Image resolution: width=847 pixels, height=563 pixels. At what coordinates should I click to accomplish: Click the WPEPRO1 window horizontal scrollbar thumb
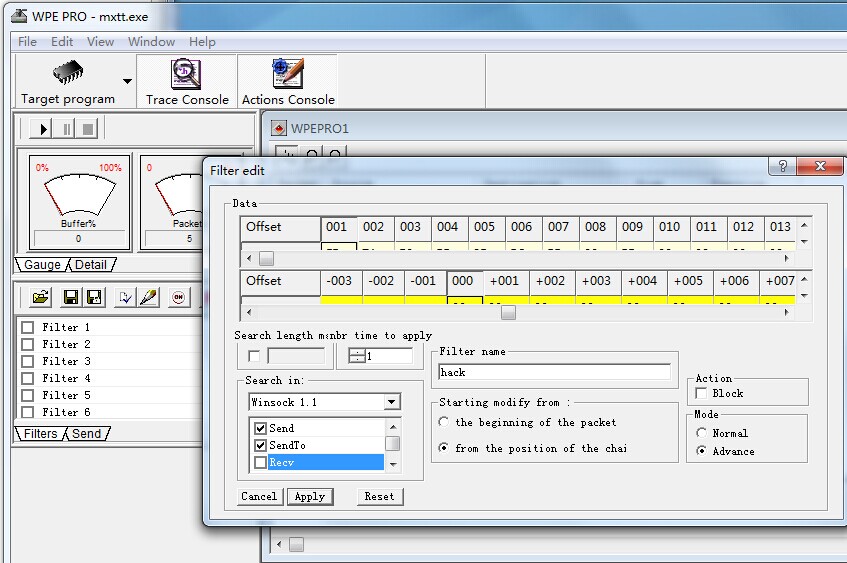click(296, 544)
